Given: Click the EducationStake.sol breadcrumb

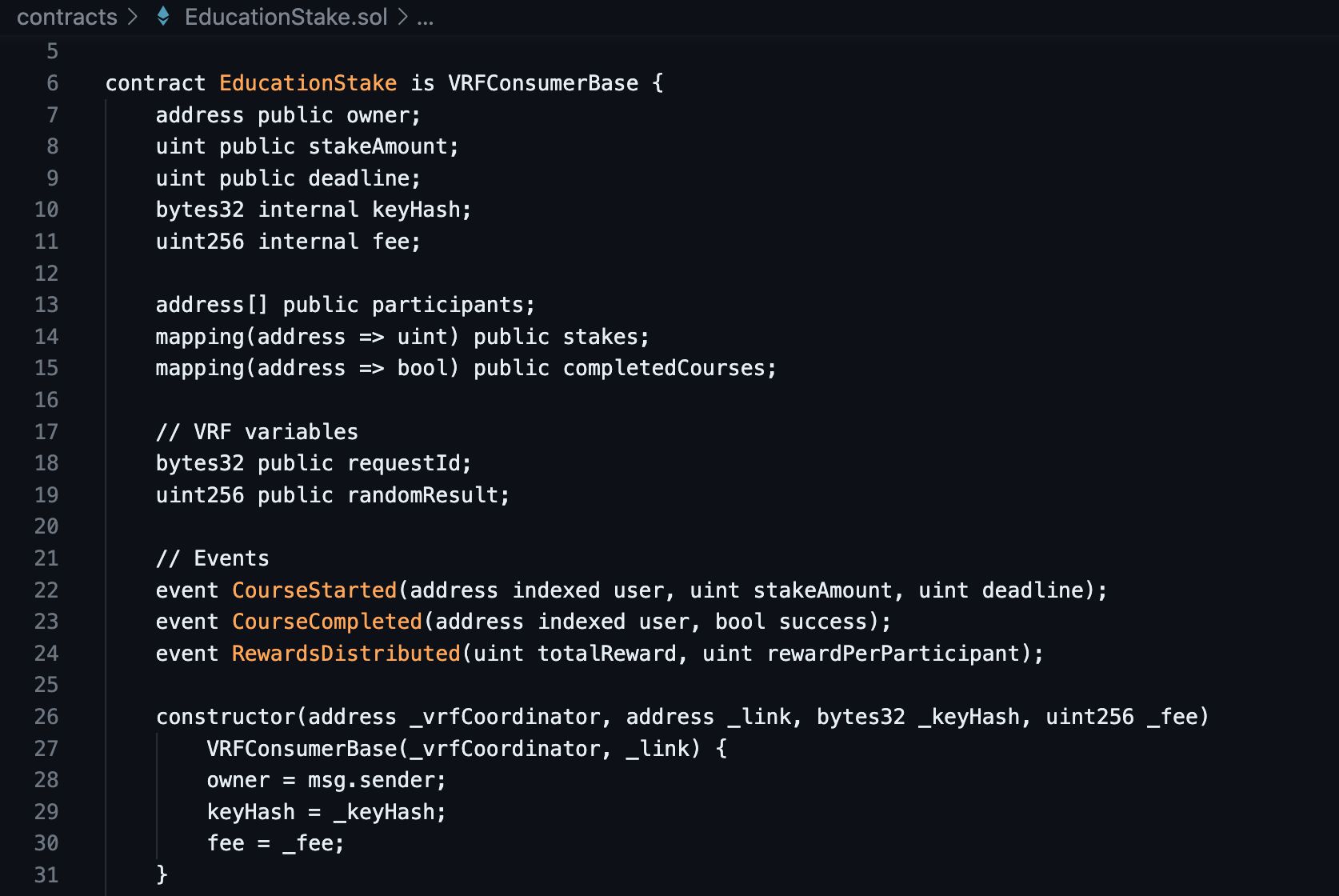Looking at the screenshot, I should pyautogui.click(x=286, y=17).
